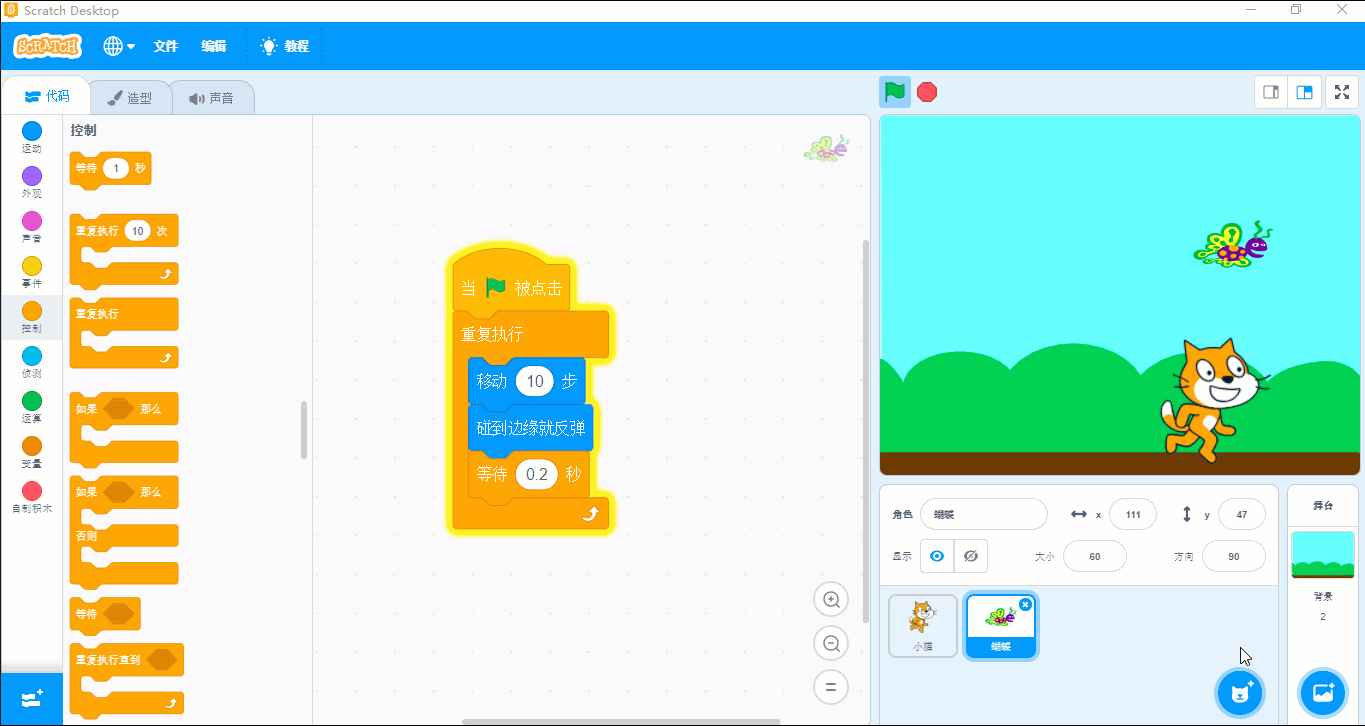Select the 外观 block category
This screenshot has width=1365, height=726.
pyautogui.click(x=32, y=182)
